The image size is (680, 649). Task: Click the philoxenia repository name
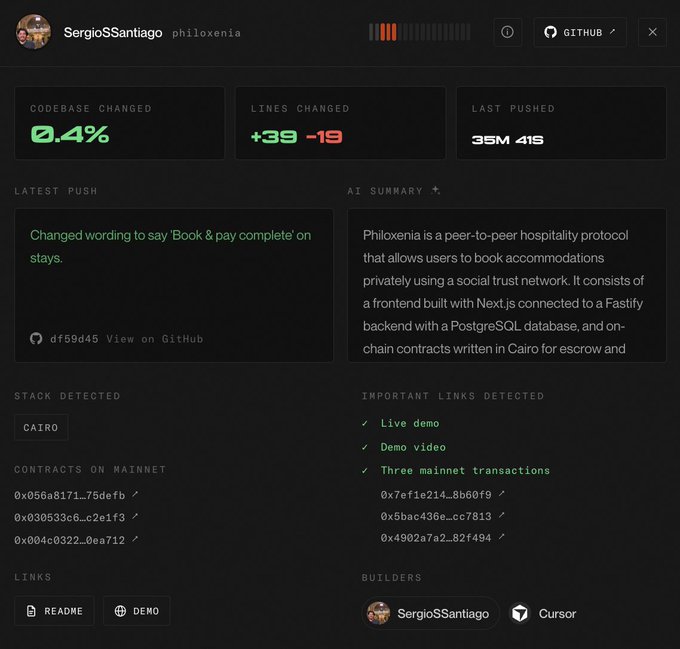click(206, 33)
